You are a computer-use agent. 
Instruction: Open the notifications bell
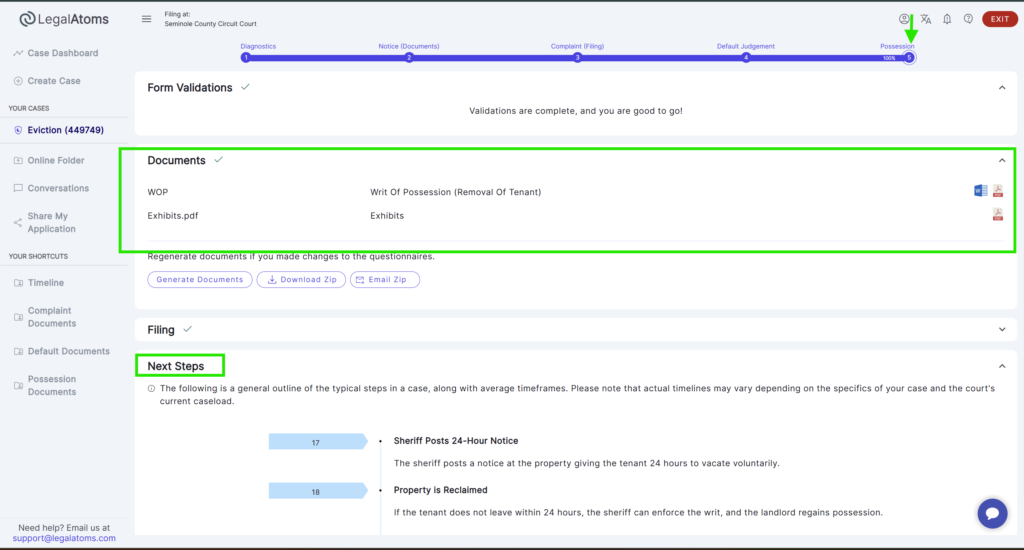click(947, 19)
